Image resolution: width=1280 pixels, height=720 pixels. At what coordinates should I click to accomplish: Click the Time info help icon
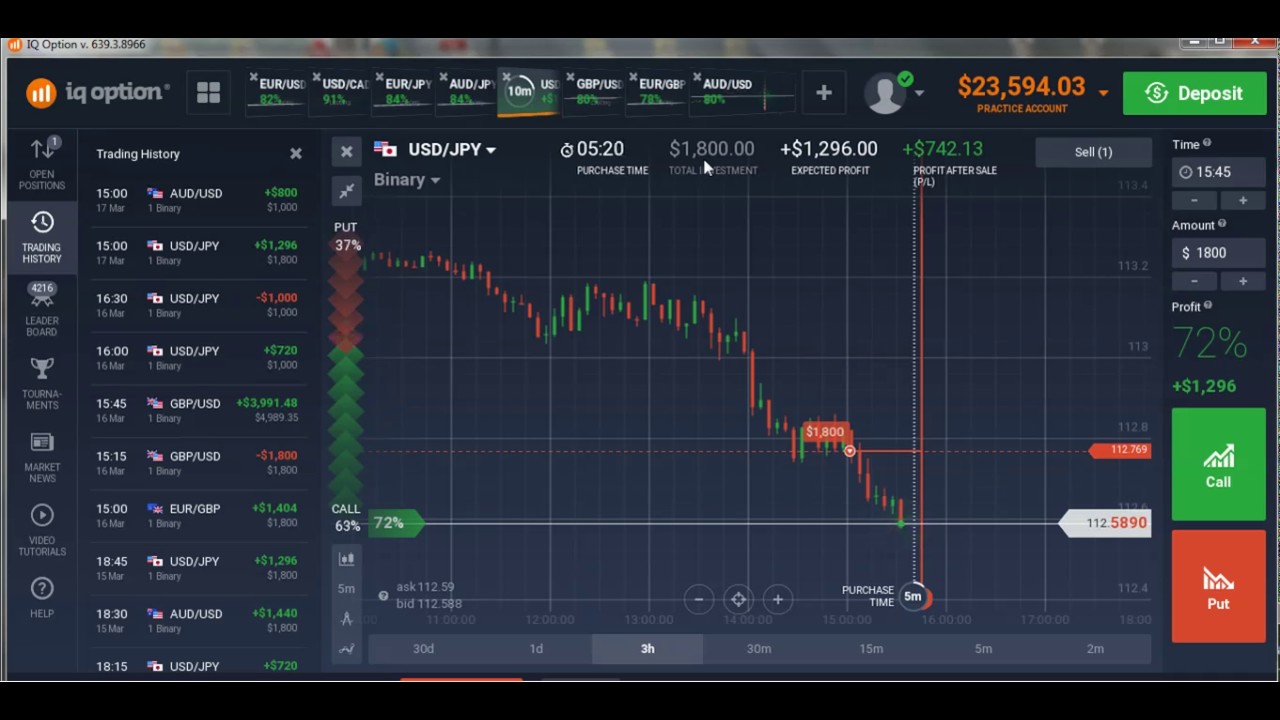pyautogui.click(x=1207, y=144)
